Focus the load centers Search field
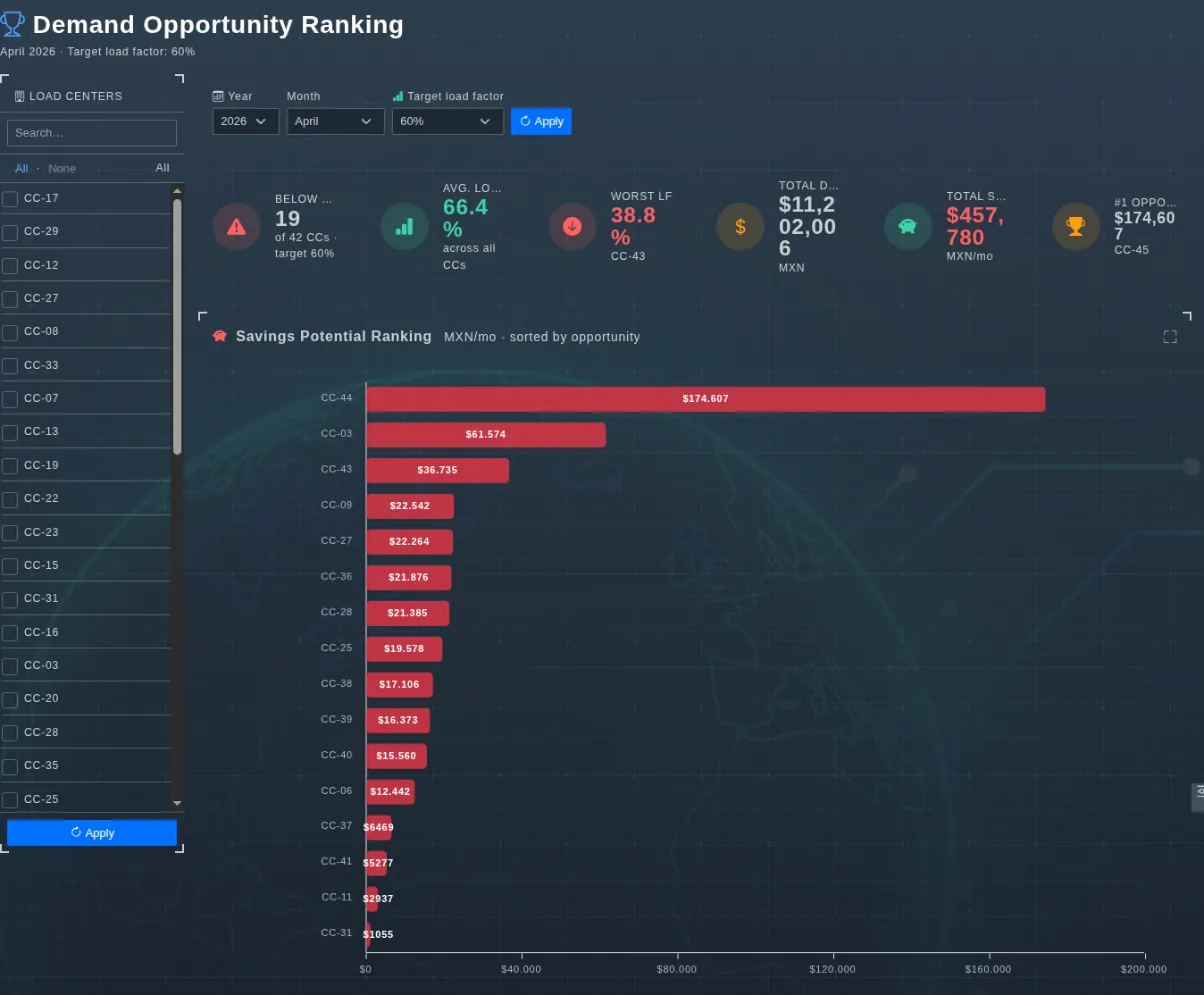Viewport: 1204px width, 995px height. coord(92,133)
